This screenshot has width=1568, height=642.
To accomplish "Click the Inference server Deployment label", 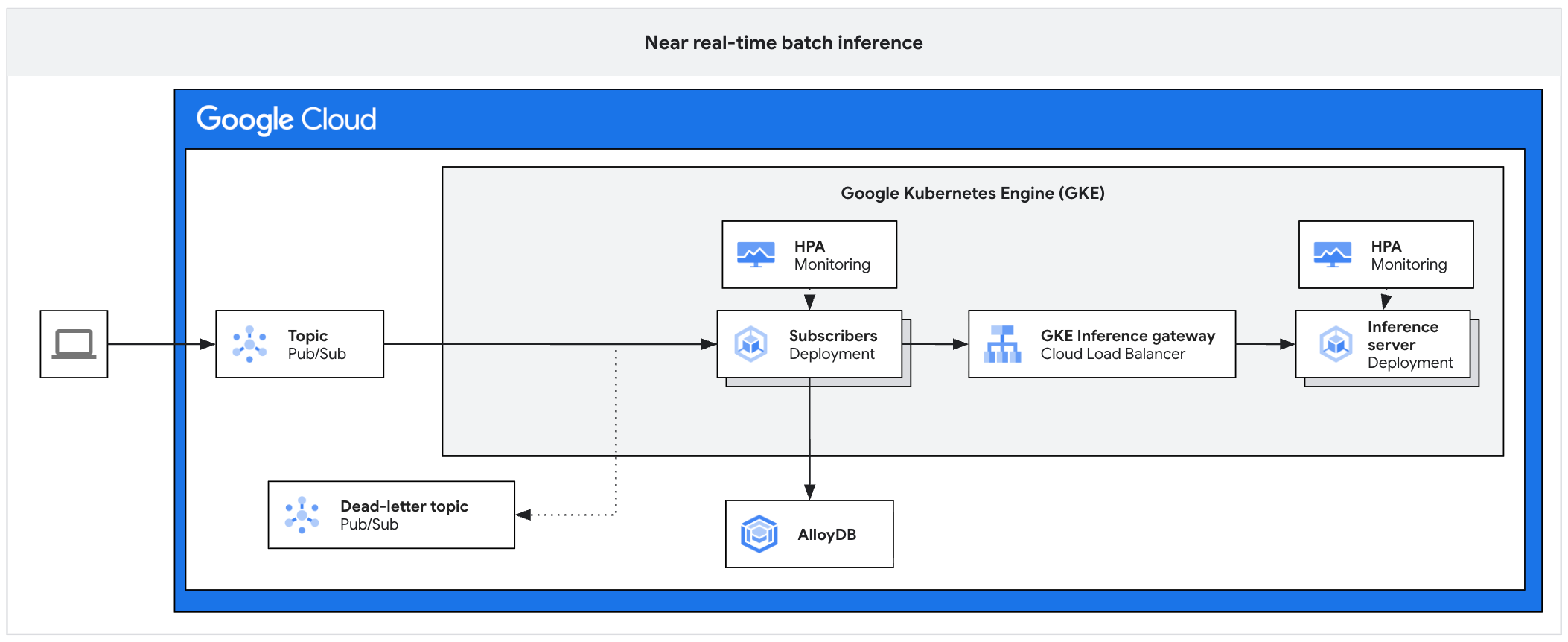I will 1409,345.
